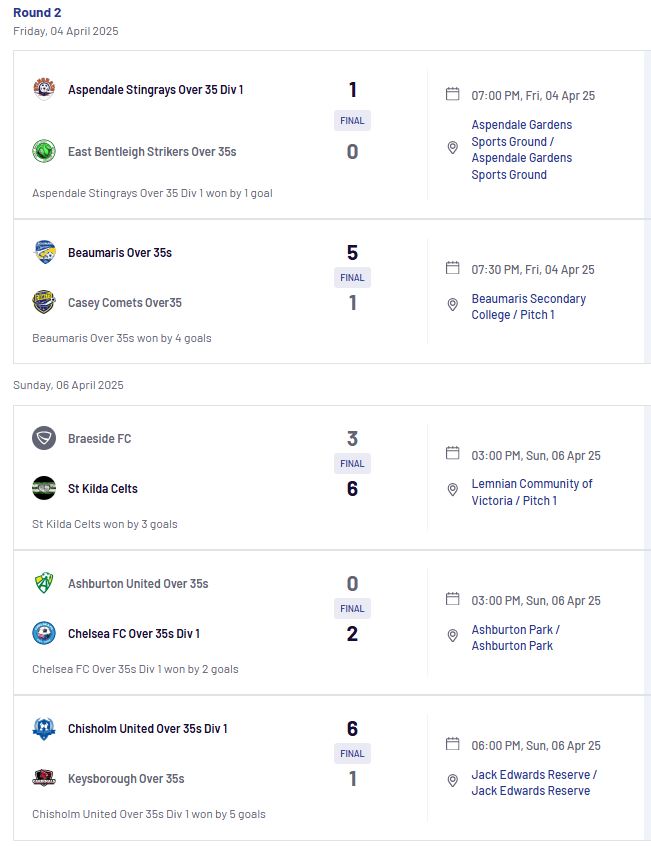The width and height of the screenshot is (651, 846).
Task: Click the East Bentleigh Strikers green logo
Action: 44,152
